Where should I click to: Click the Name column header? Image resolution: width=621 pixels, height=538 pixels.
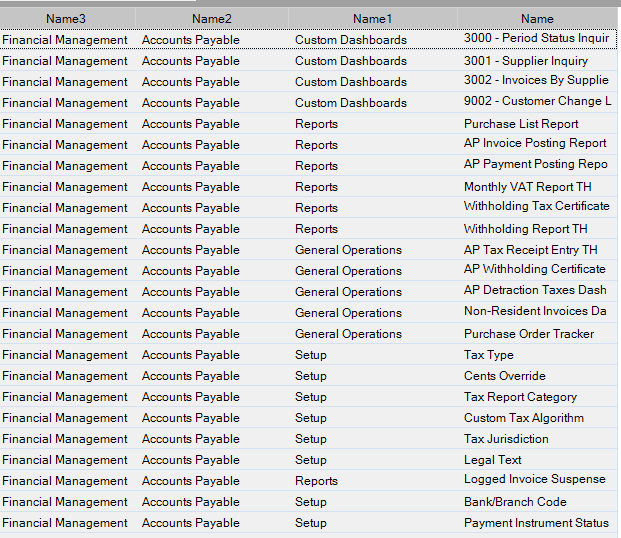pyautogui.click(x=537, y=19)
